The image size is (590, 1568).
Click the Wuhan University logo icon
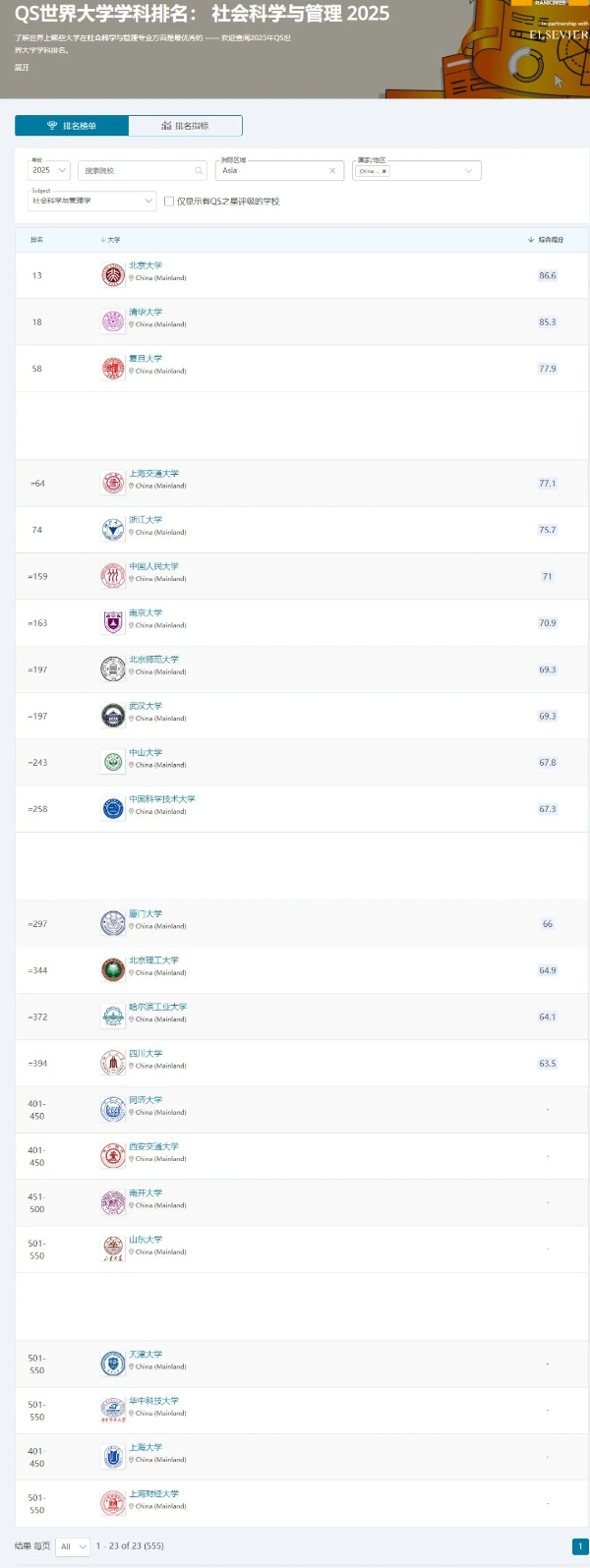pos(111,713)
